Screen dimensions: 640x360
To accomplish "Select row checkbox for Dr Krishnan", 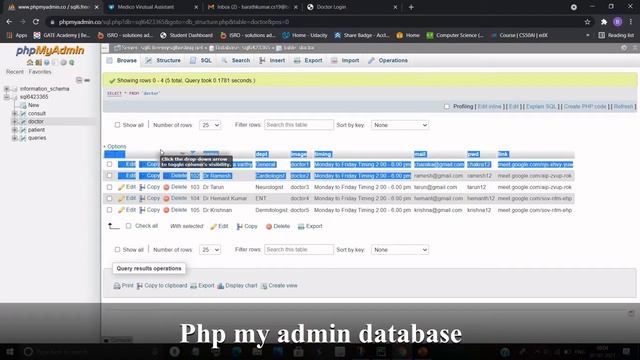I will point(109,210).
